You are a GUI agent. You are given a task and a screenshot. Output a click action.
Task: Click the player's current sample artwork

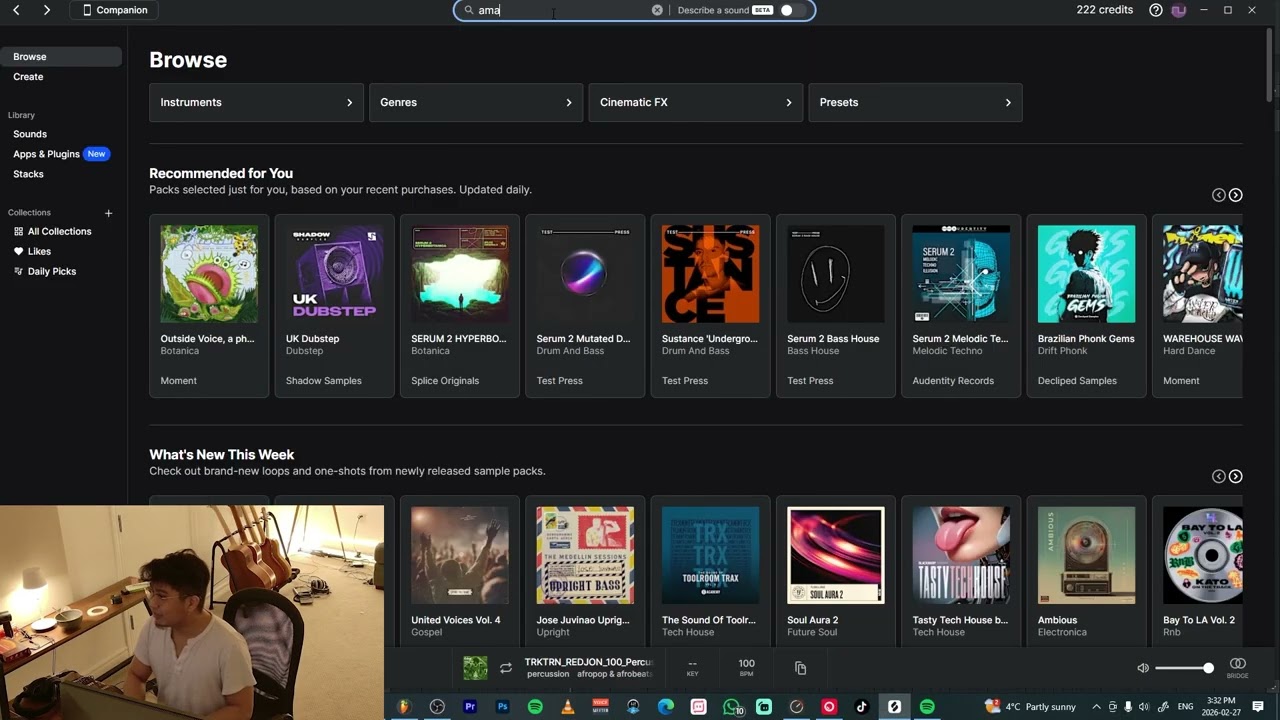click(475, 668)
